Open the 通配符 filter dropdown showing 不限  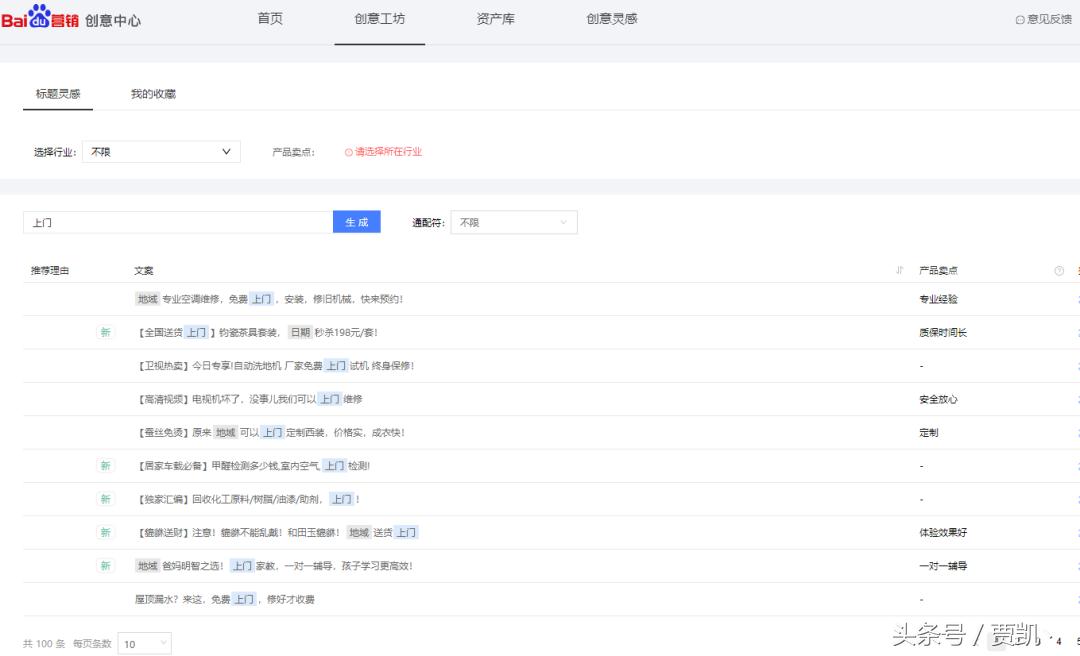click(x=514, y=222)
